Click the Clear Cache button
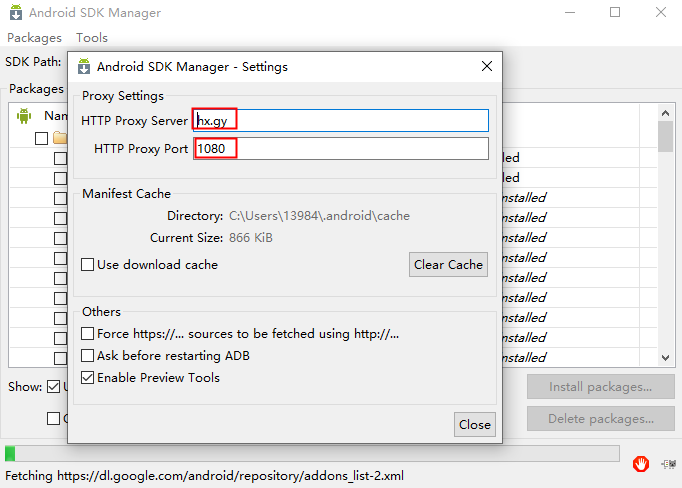Screen dimensions: 682x488 pyautogui.click(x=448, y=264)
